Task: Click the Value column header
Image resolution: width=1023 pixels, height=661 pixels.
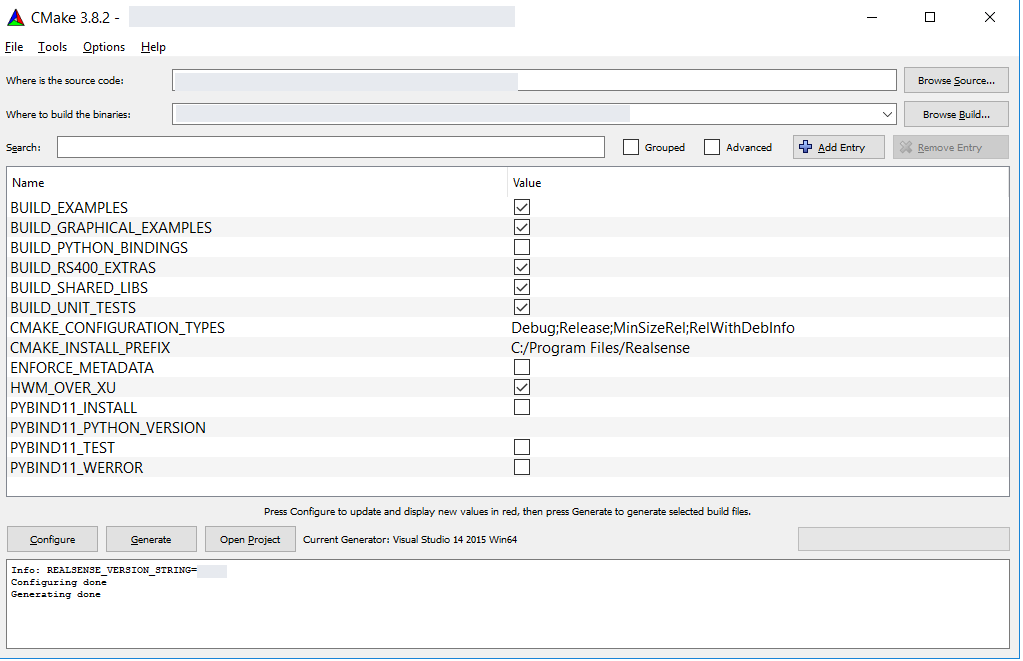Action: (758, 183)
